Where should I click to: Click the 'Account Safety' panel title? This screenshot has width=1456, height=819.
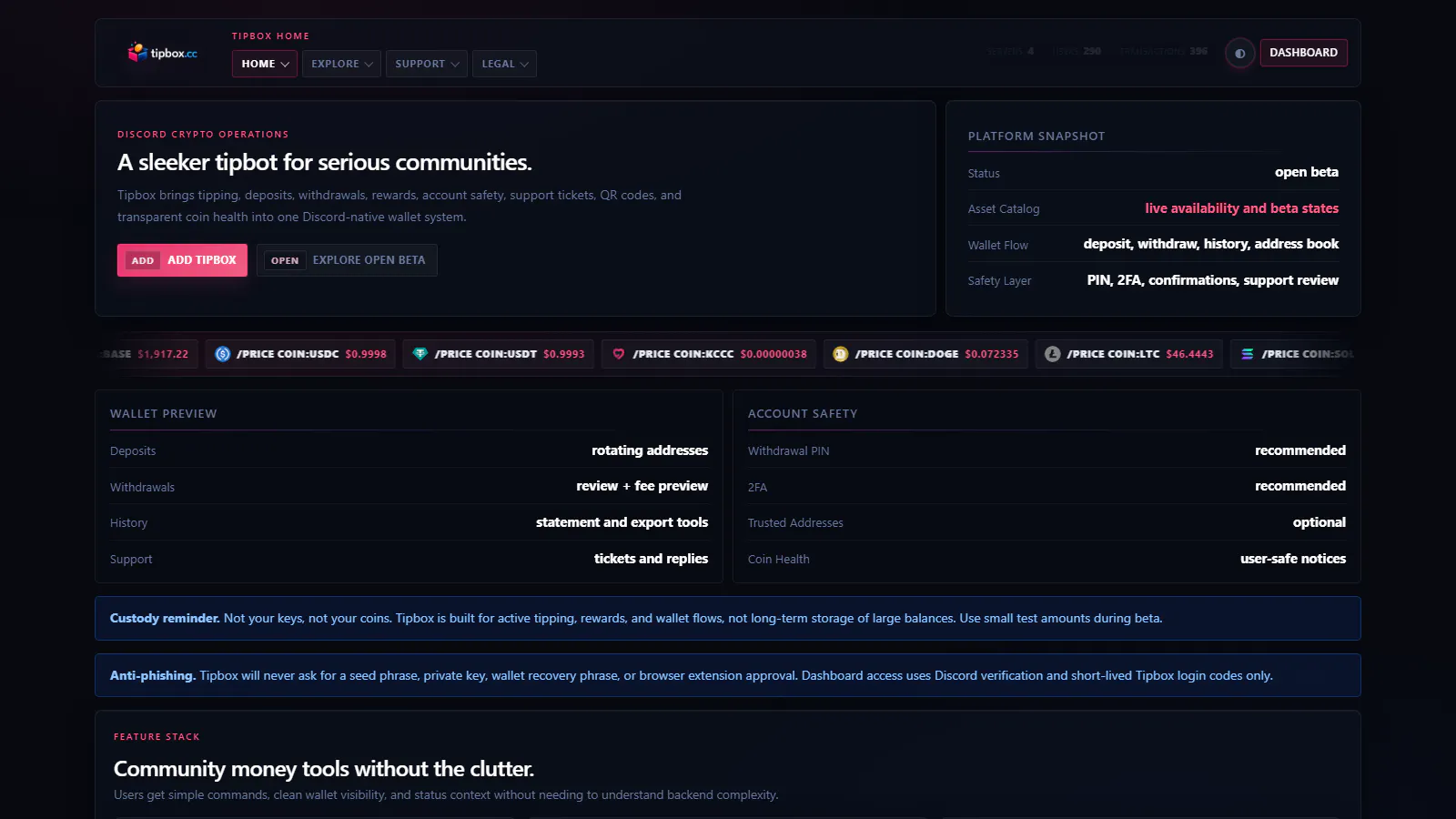803,414
